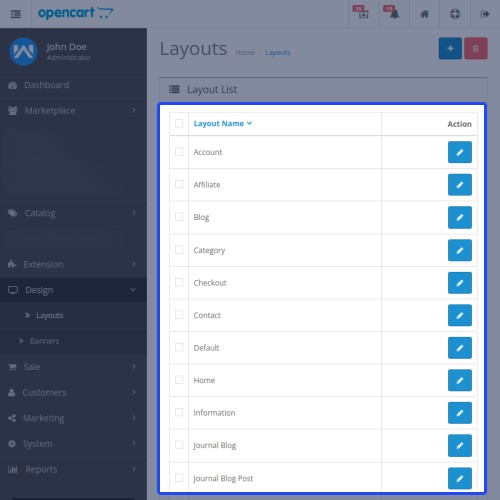Tick the Category layout checkbox
The width and height of the screenshot is (500, 500).
(x=179, y=250)
